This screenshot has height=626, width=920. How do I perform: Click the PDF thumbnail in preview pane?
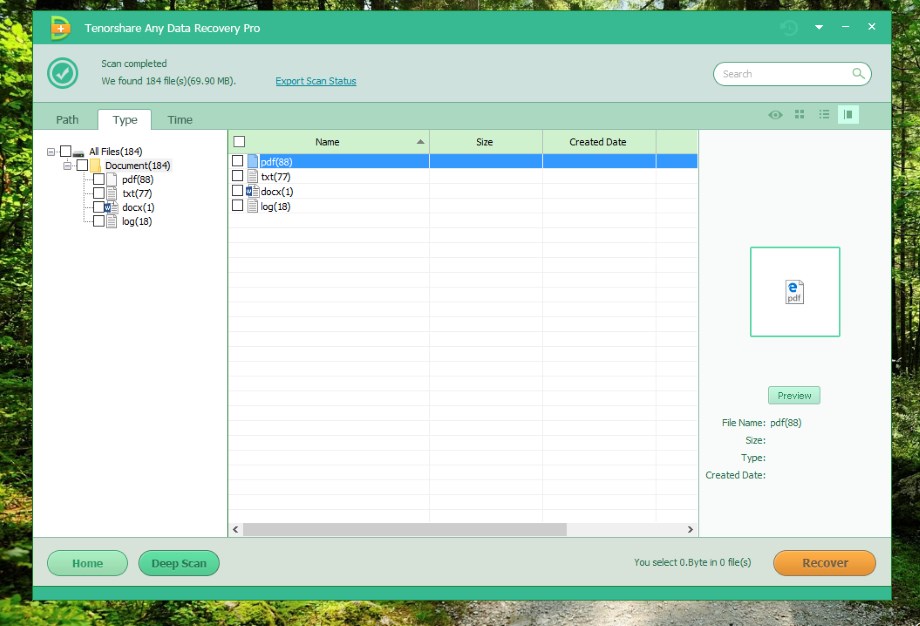coord(795,292)
